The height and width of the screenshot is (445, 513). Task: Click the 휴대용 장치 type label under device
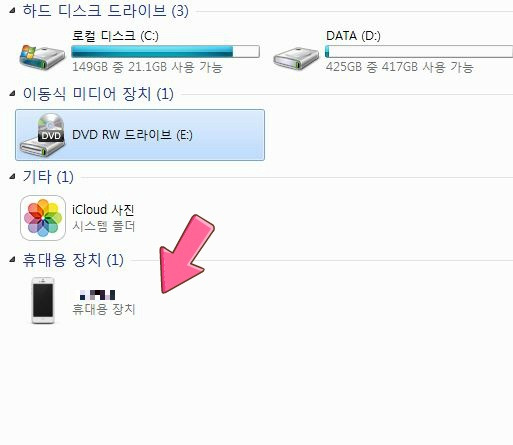104,309
